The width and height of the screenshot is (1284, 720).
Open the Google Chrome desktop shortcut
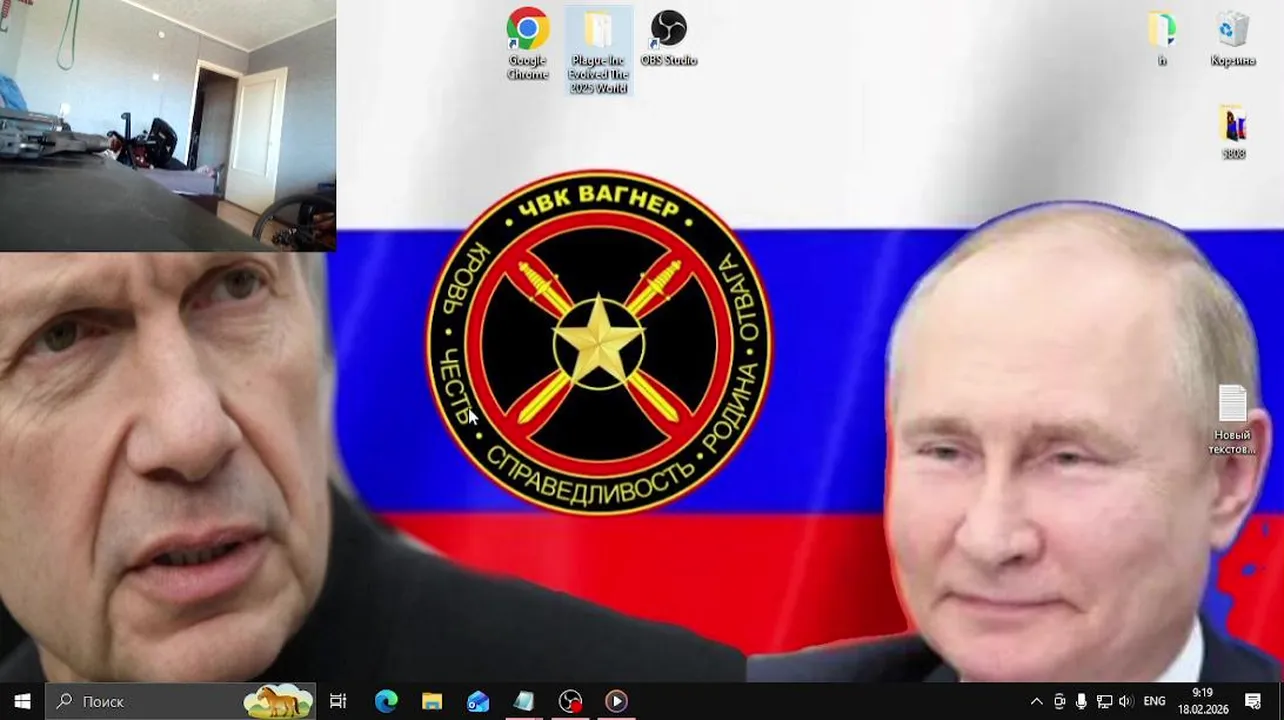click(527, 44)
